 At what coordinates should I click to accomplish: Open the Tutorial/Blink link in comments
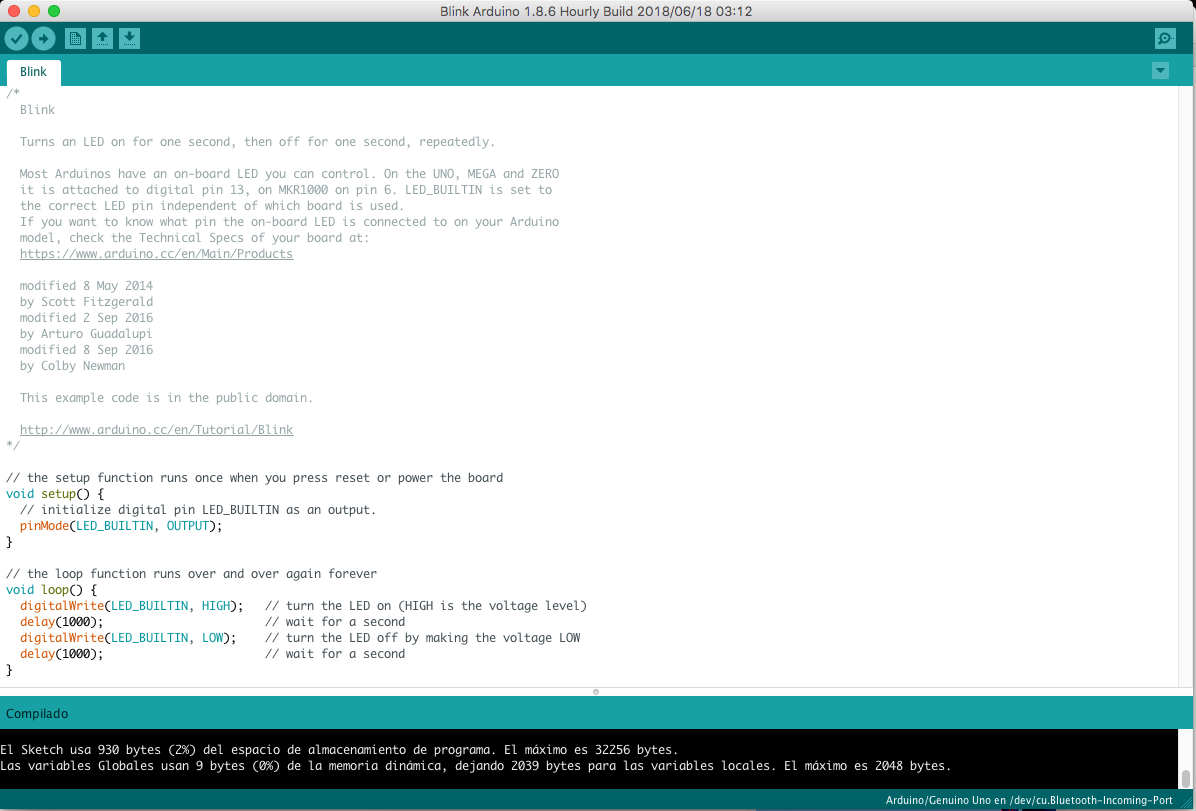tap(156, 430)
